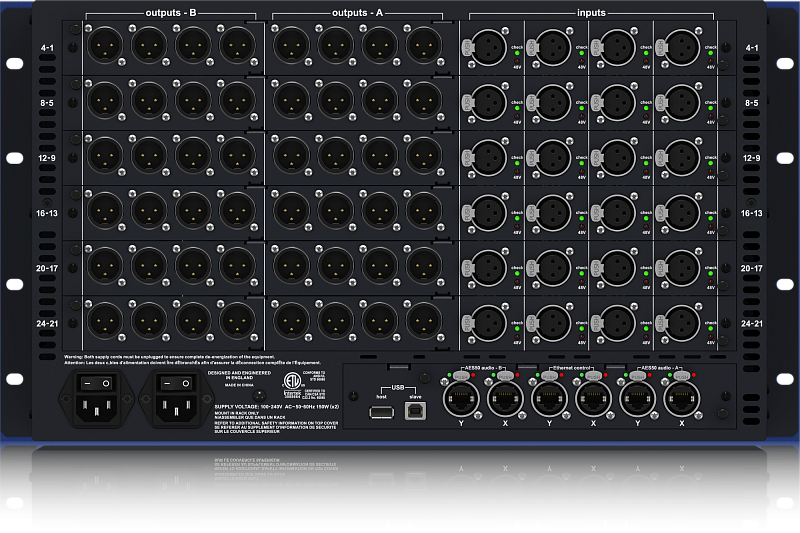
Task: Push release tab on Ethernet control Y port
Action: [x=549, y=376]
